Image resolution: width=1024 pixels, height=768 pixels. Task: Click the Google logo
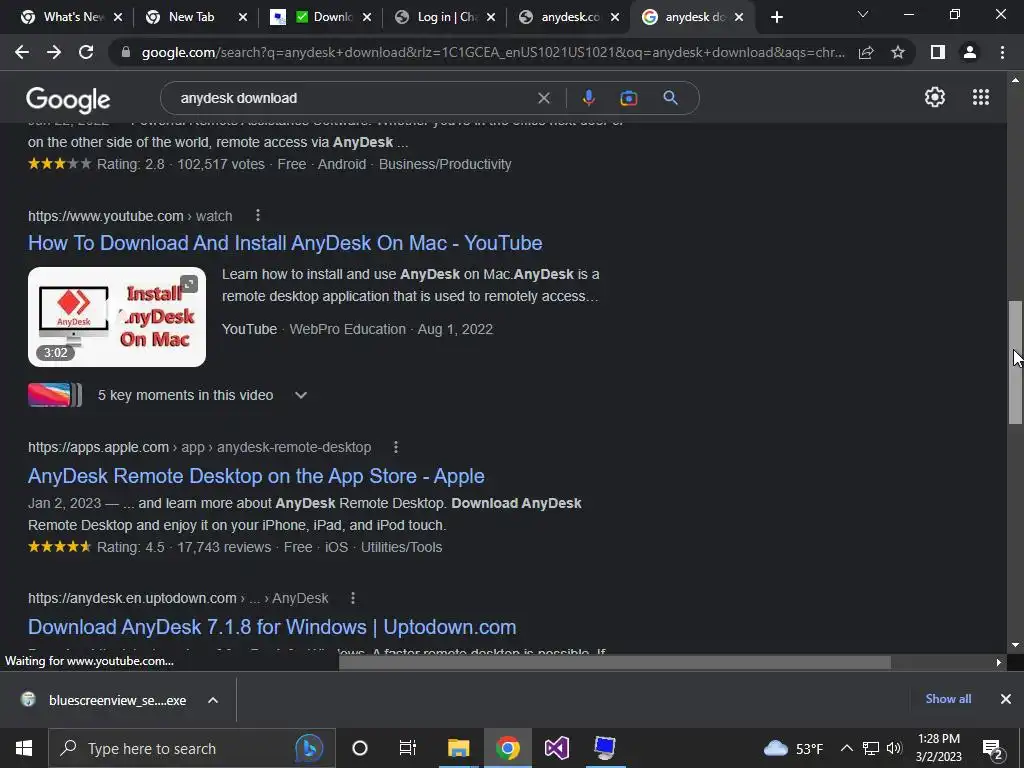coord(68,100)
